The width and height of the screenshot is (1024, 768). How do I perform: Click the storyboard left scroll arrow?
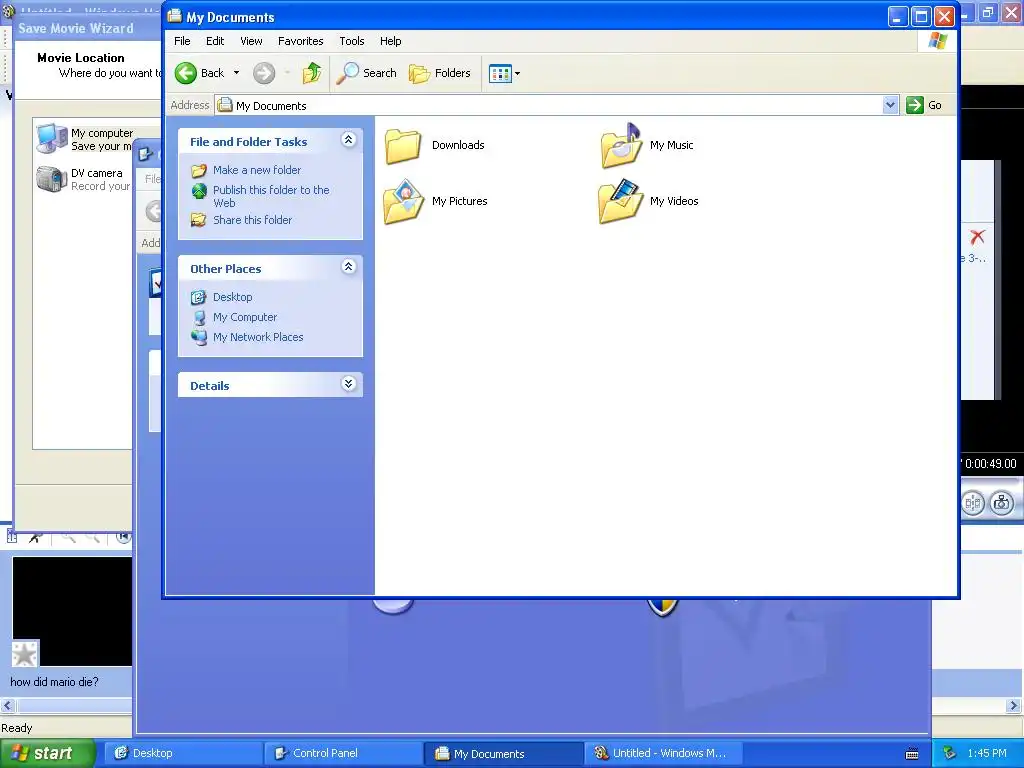[8, 706]
